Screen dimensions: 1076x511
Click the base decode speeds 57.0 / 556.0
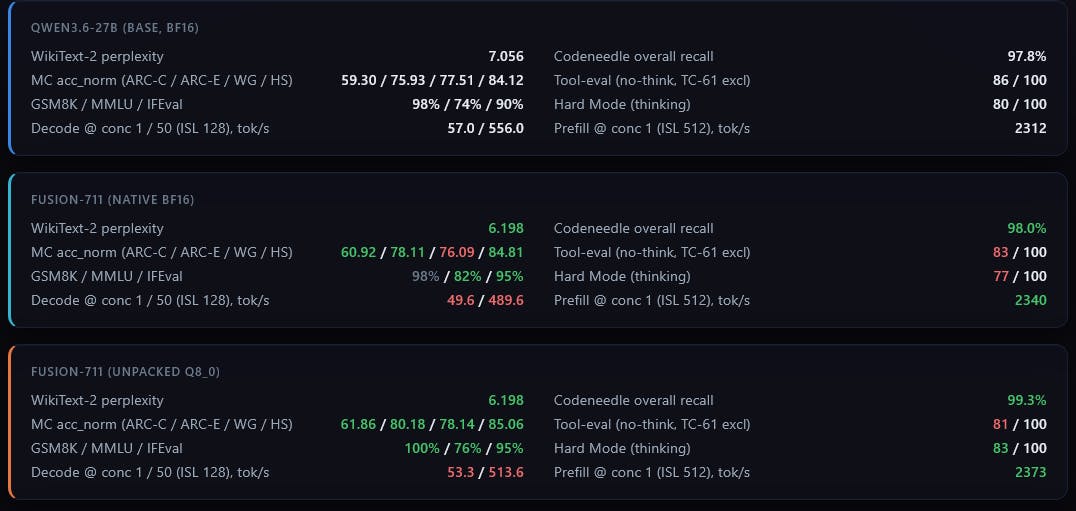point(485,128)
